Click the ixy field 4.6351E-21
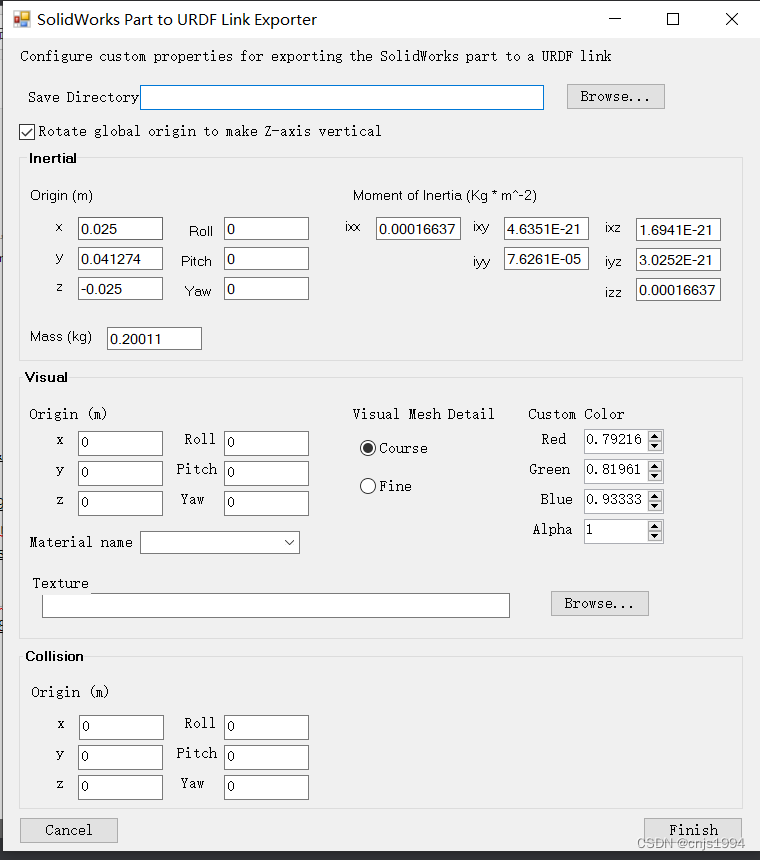The image size is (760, 860). (546, 229)
